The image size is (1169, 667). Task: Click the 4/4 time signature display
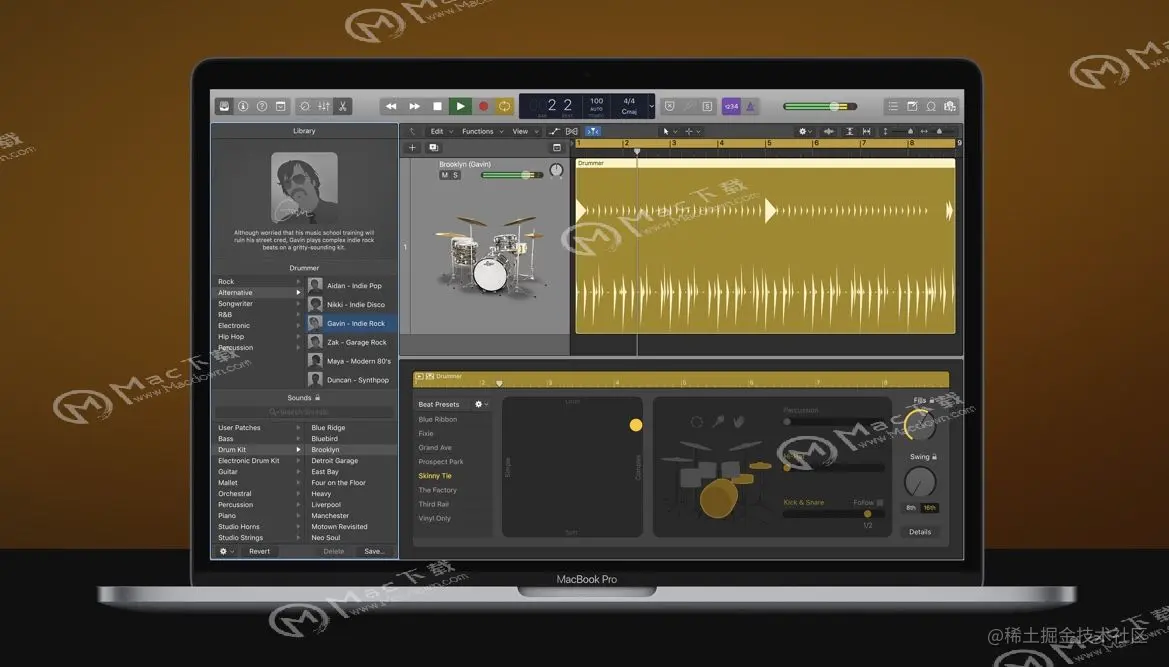(x=629, y=101)
